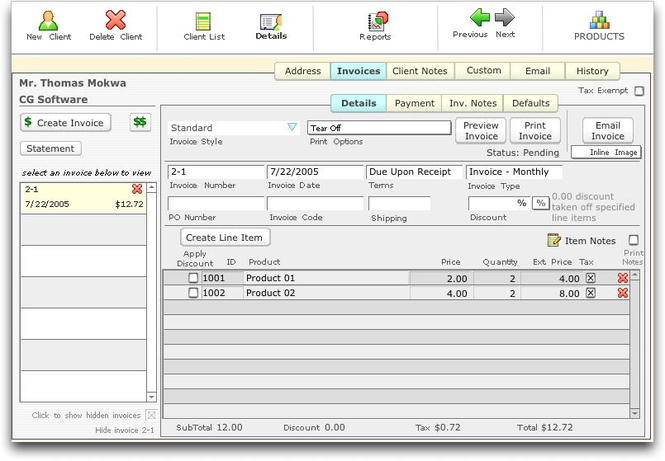Image resolution: width=665 pixels, height=461 pixels.
Task: Select the Invoices tab
Action: [358, 71]
